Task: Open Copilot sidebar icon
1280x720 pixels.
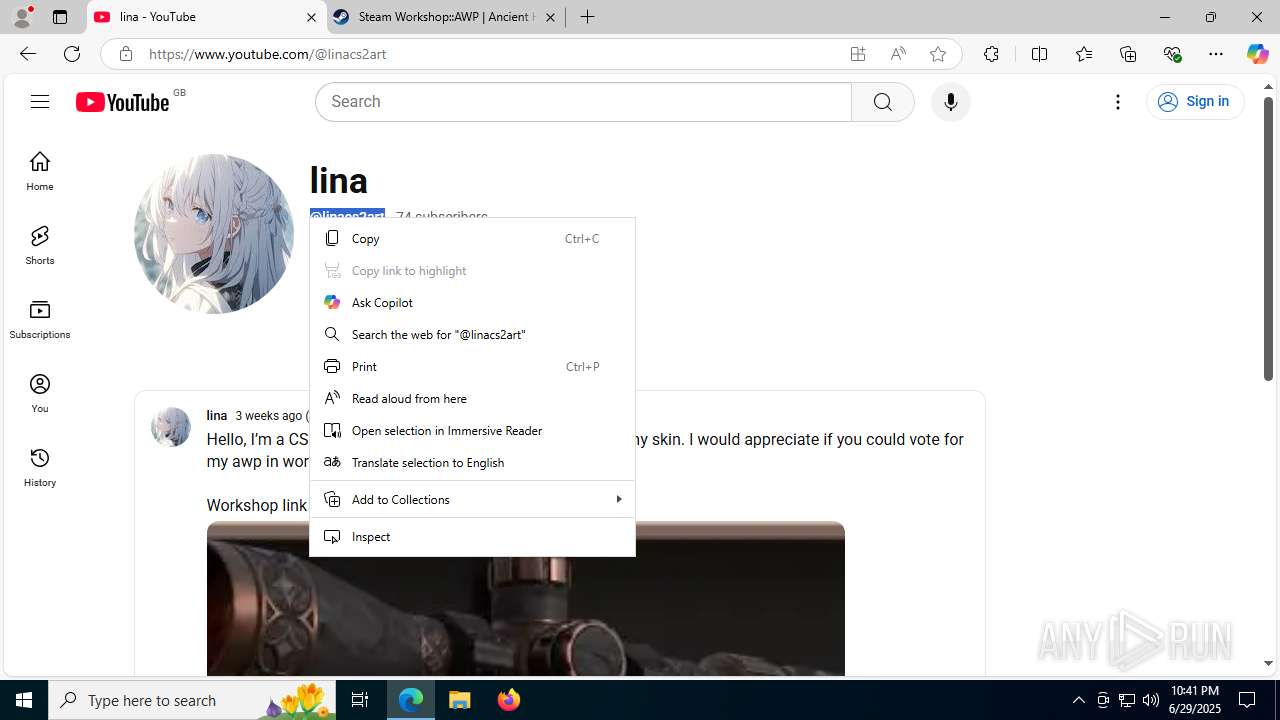Action: pos(1257,54)
